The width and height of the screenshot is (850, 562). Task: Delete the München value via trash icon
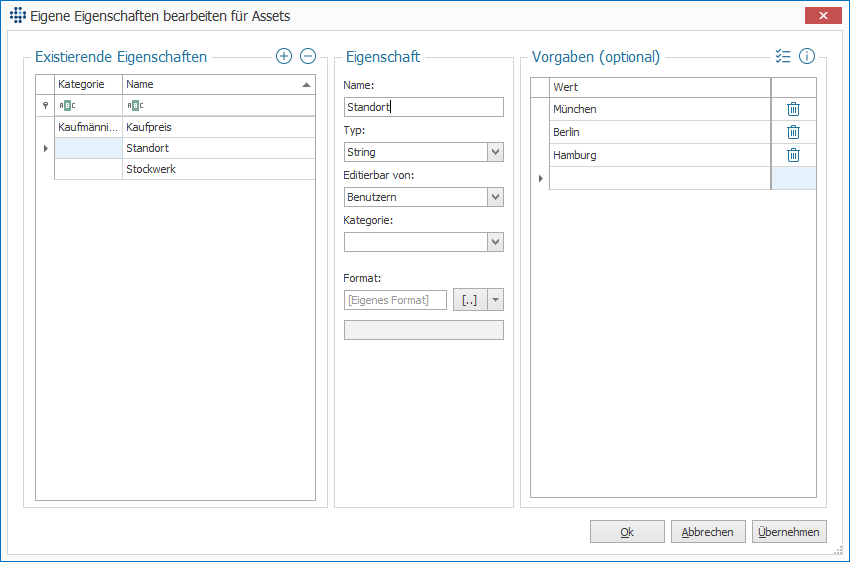pos(793,109)
